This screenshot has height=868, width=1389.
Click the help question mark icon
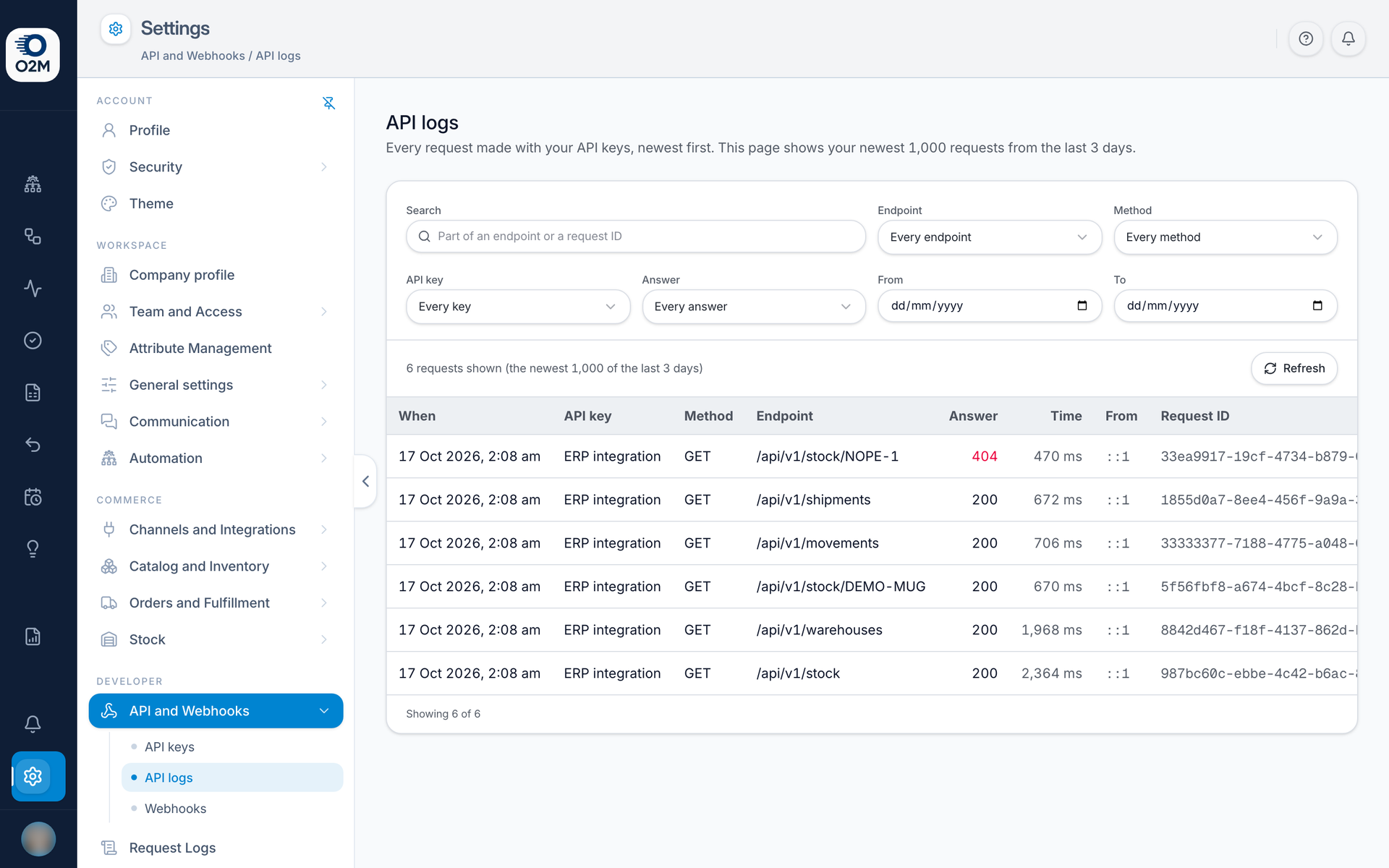1306,39
